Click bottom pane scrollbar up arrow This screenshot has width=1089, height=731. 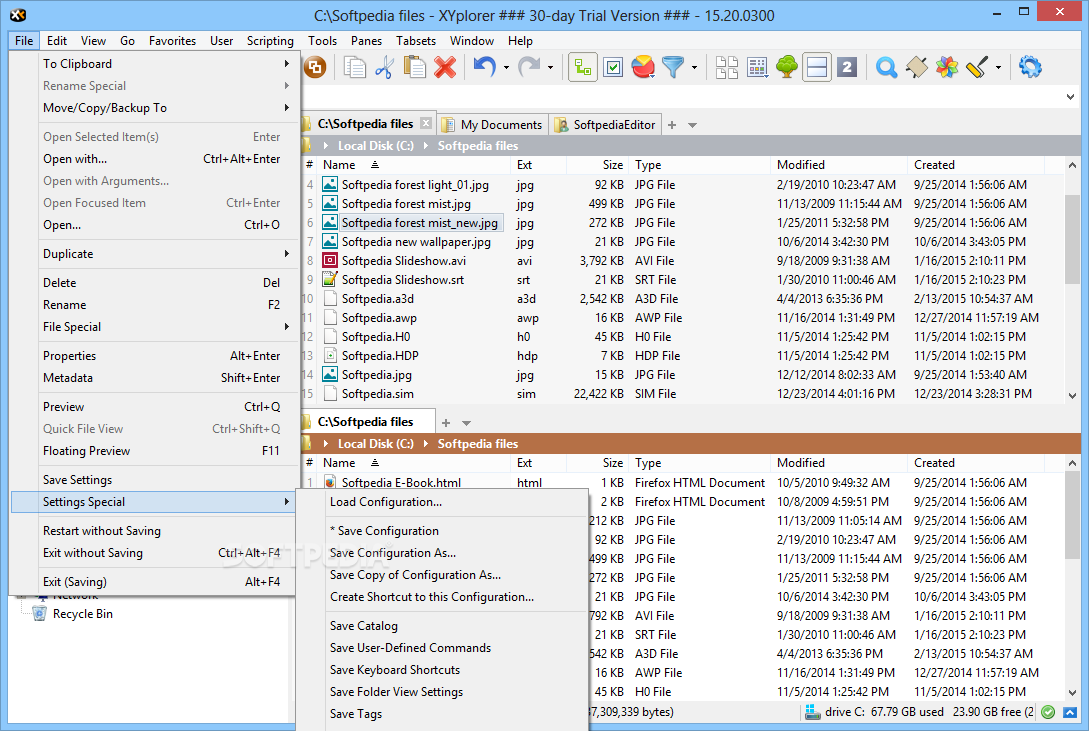tap(1072, 463)
